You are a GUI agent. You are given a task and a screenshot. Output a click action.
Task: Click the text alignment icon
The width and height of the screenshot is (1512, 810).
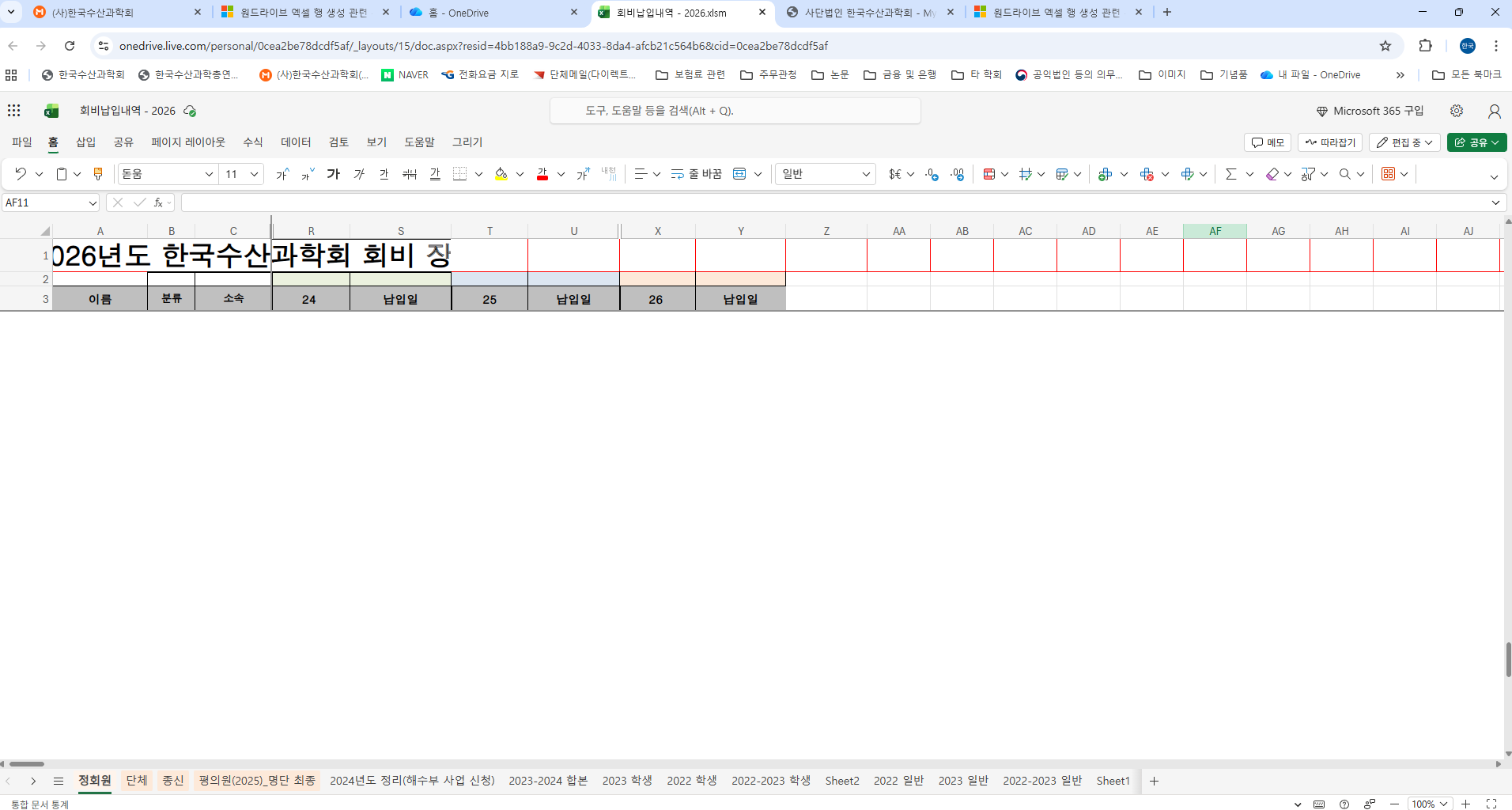(x=641, y=174)
